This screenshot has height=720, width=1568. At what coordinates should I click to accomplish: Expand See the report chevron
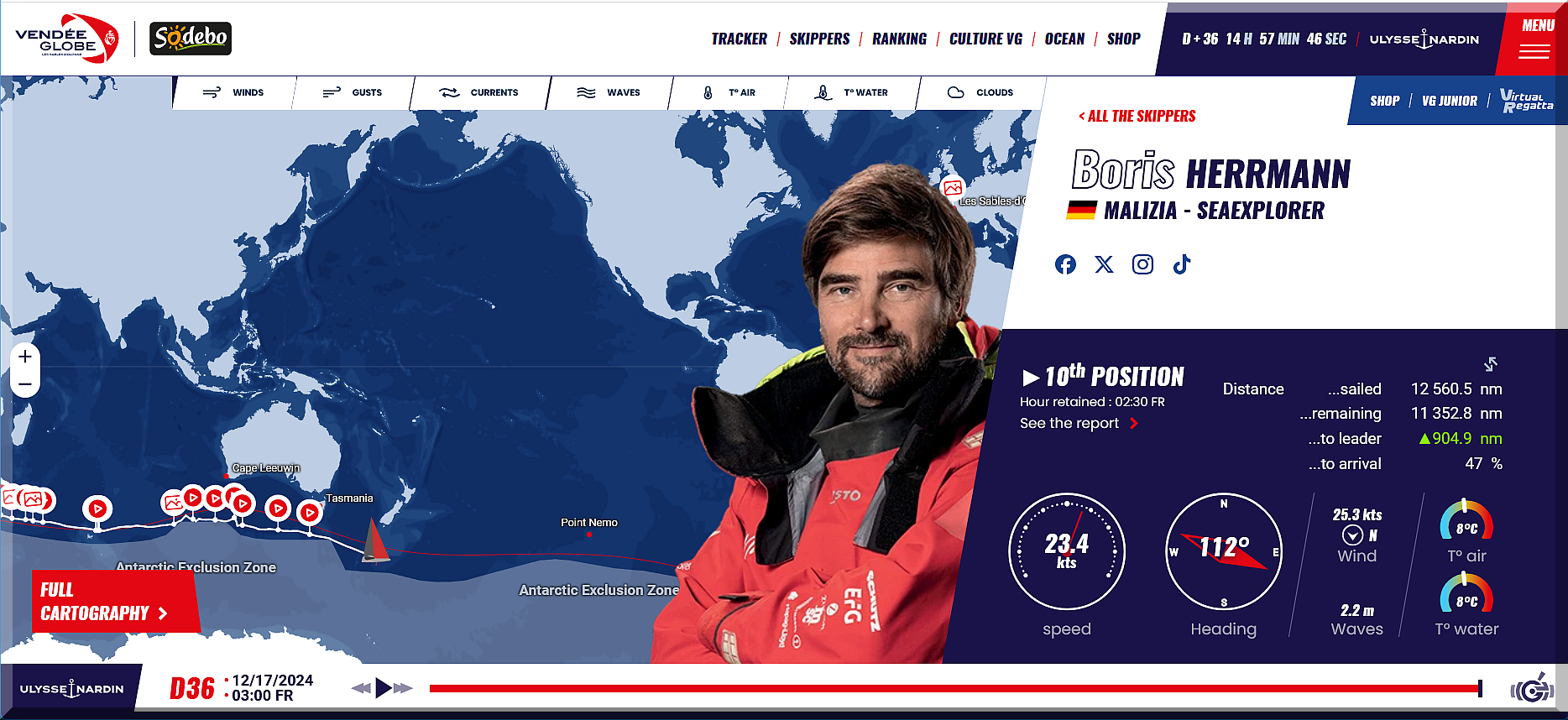[x=1134, y=423]
